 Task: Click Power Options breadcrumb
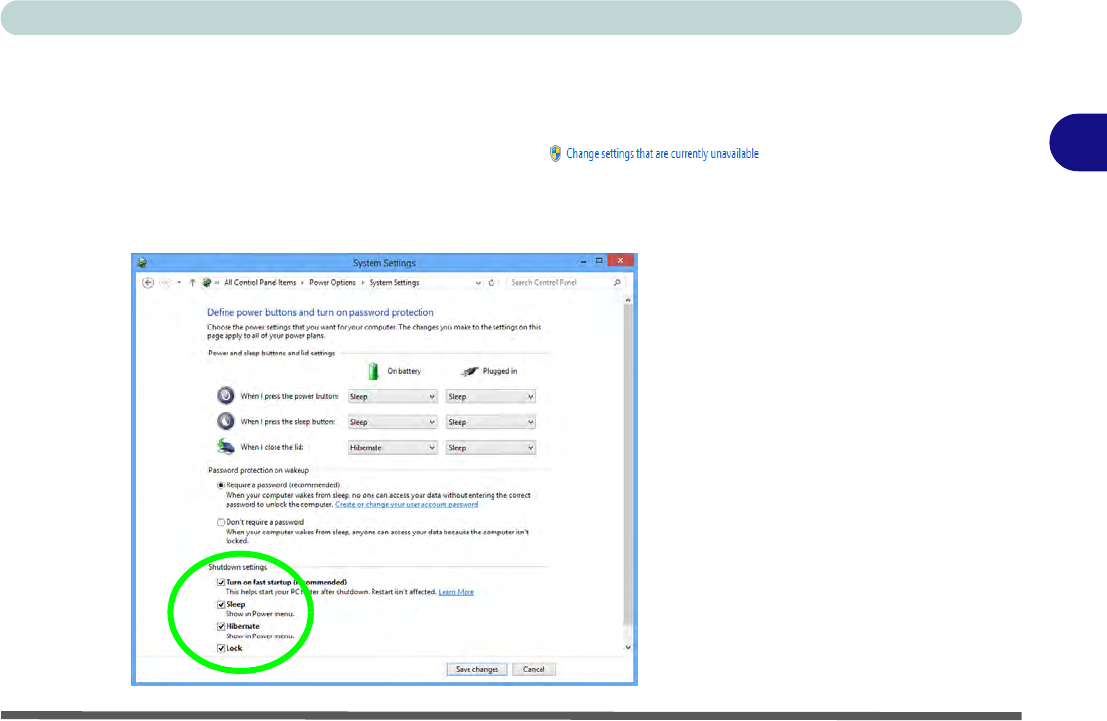333,282
